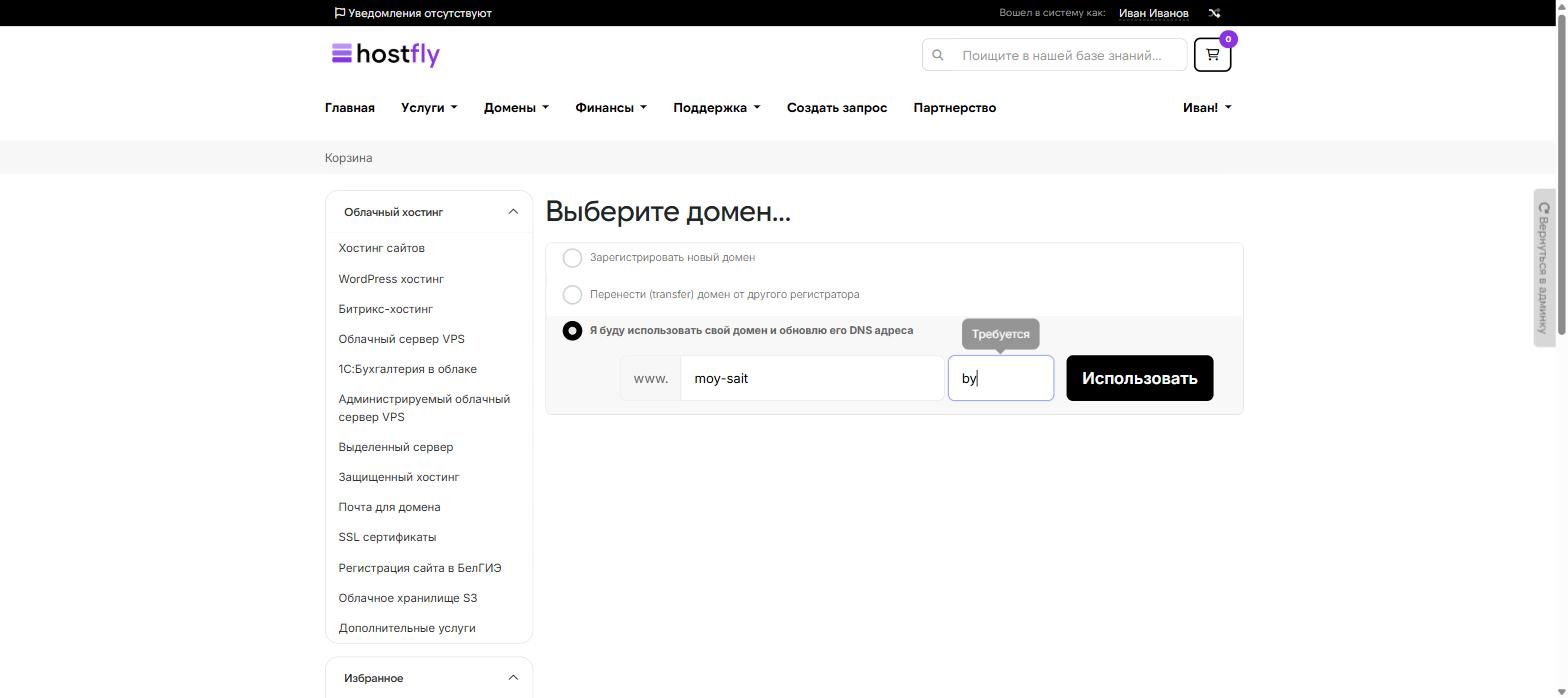Go to Главная menu item
Viewport: 1568px width, 698px height.
pyautogui.click(x=350, y=108)
